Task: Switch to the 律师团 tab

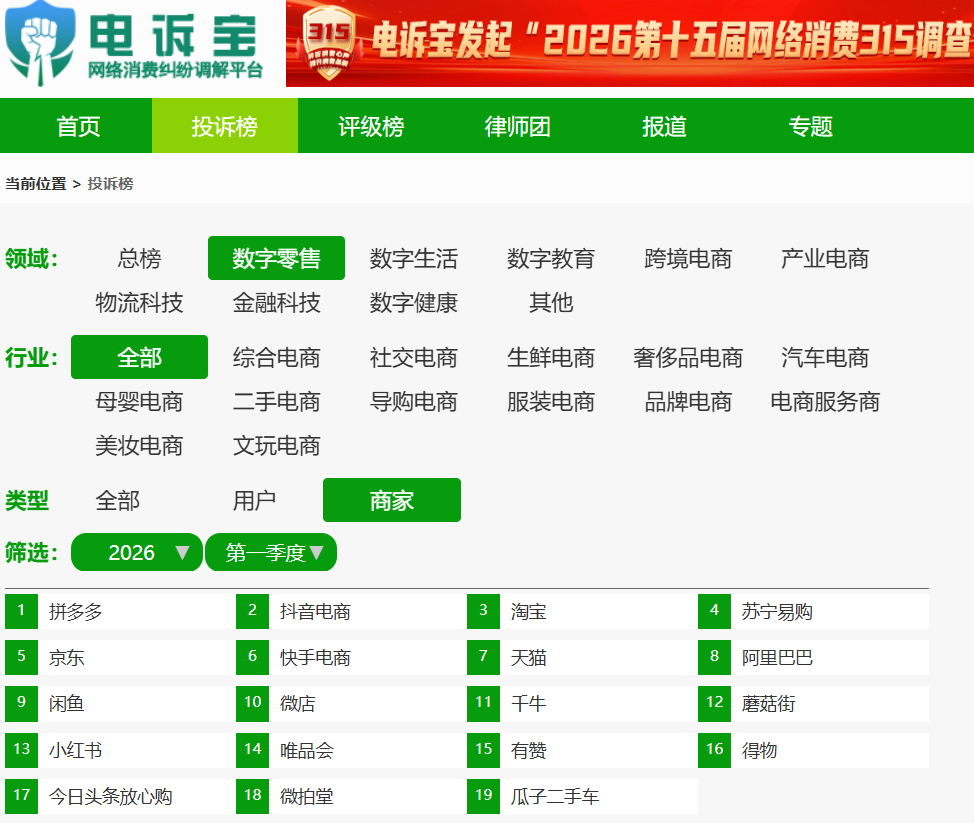Action: point(517,125)
